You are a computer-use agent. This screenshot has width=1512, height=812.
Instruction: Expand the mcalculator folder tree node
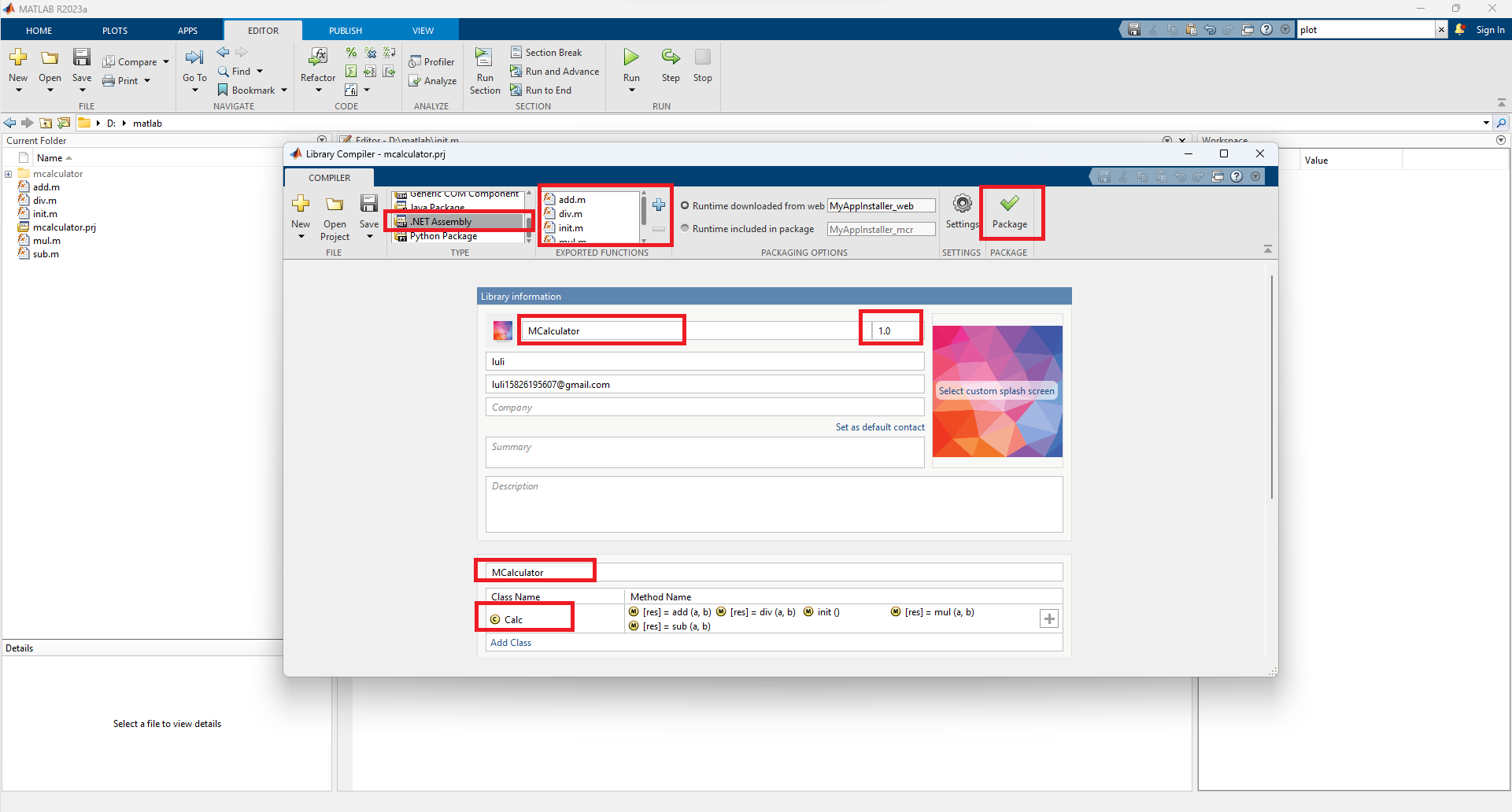pyautogui.click(x=9, y=174)
